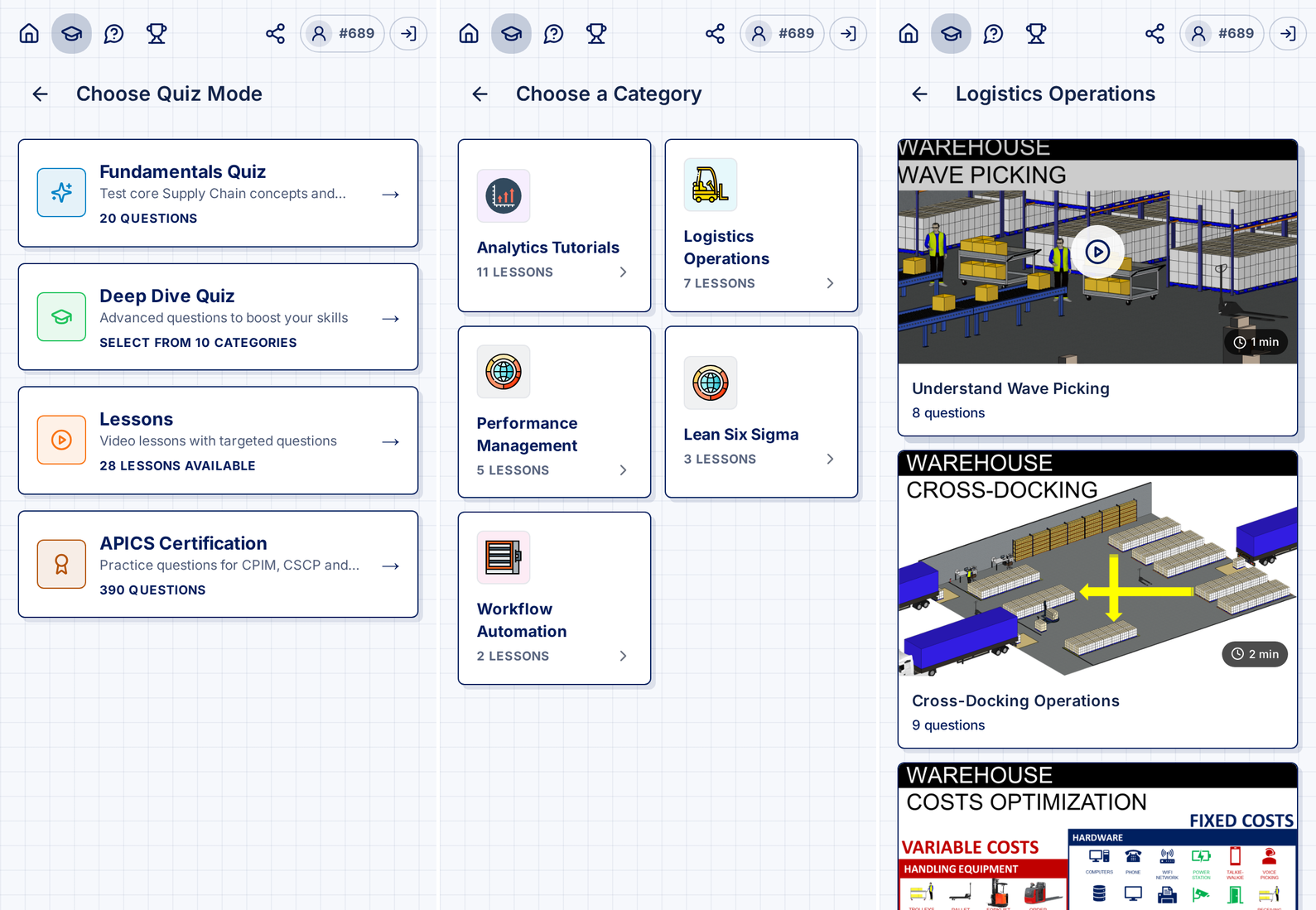
Task: Open #689 profile button in Choose a Category panel
Action: pos(782,33)
